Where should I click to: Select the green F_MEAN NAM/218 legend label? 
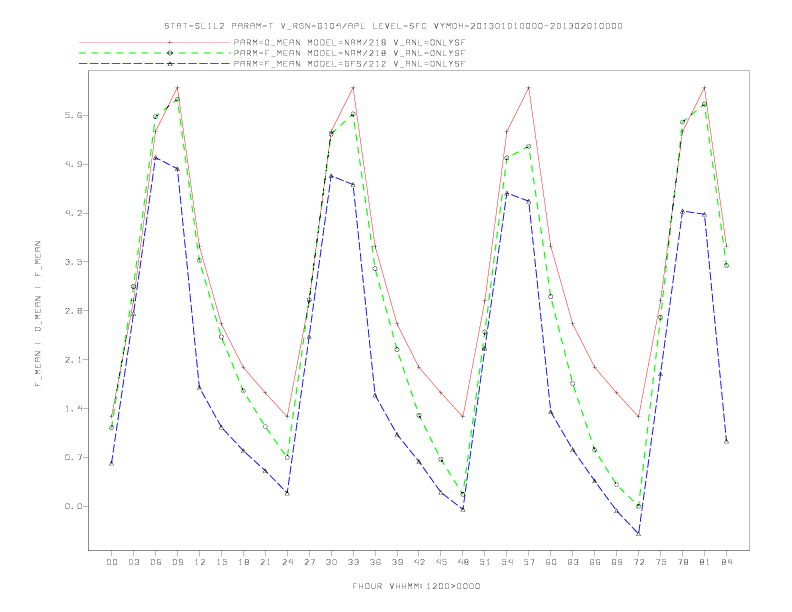[x=349, y=53]
